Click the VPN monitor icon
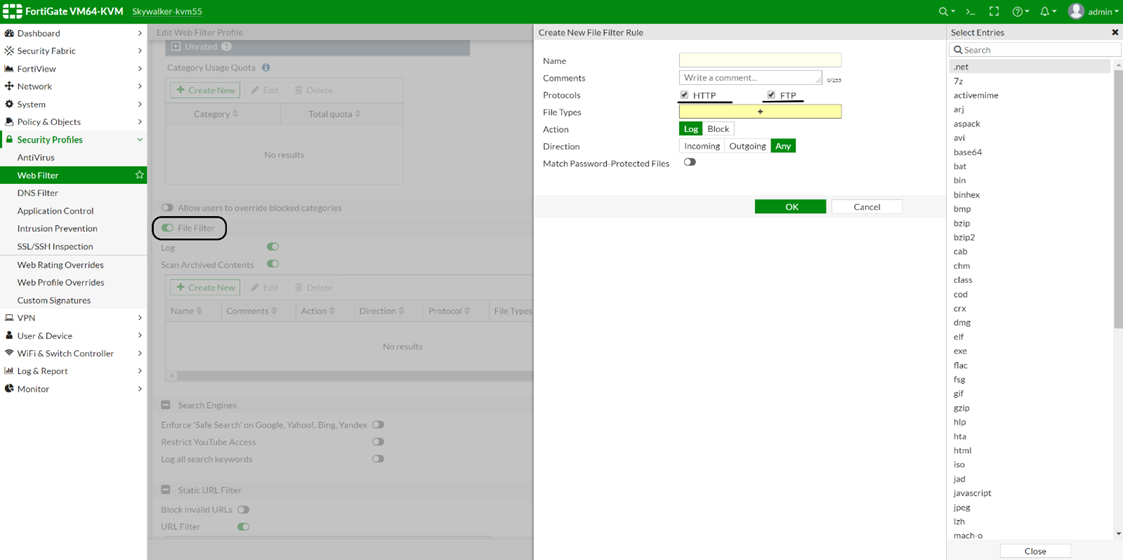The height and width of the screenshot is (560, 1123). [9, 317]
